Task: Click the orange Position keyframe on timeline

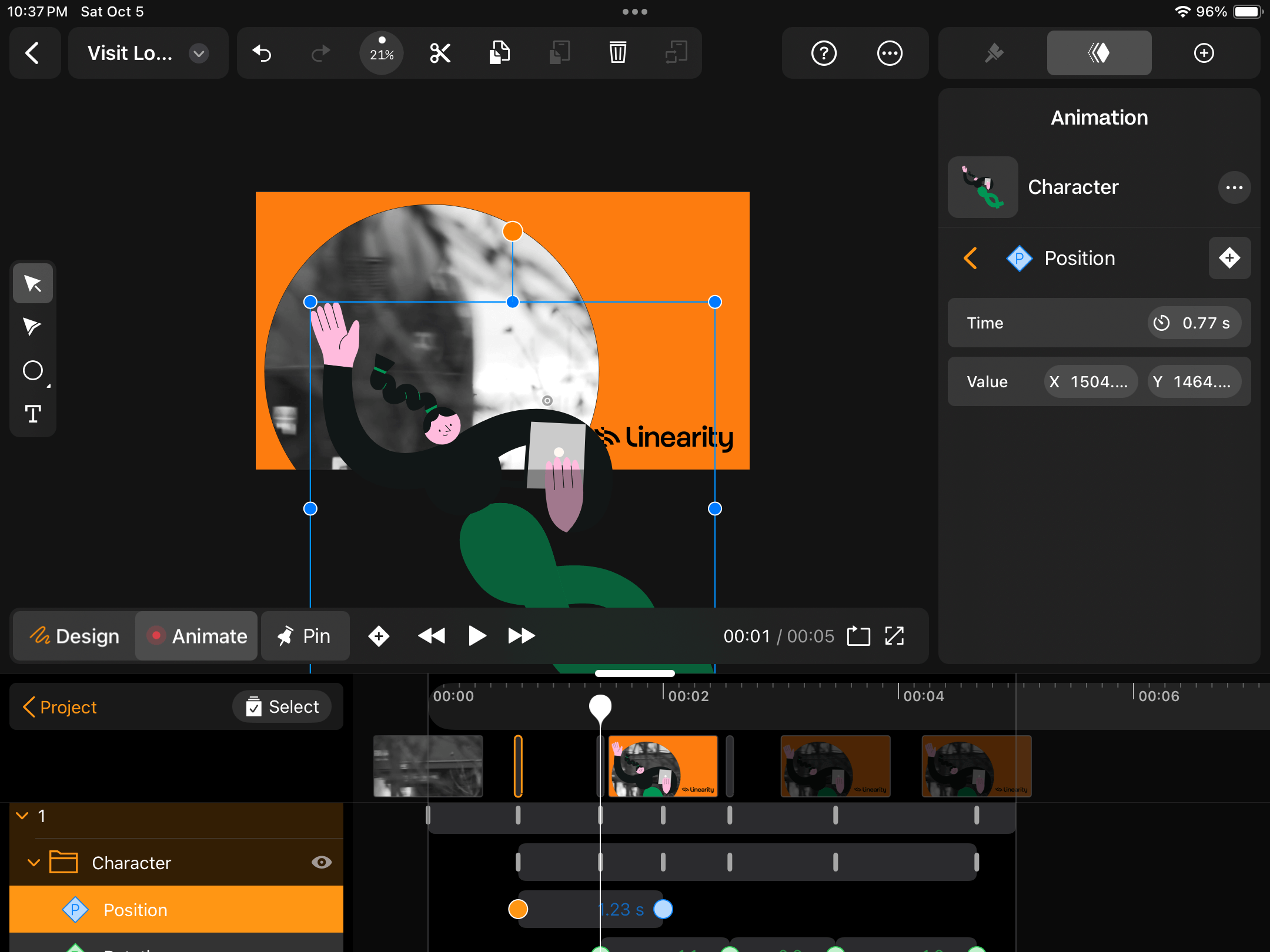Action: (x=518, y=909)
